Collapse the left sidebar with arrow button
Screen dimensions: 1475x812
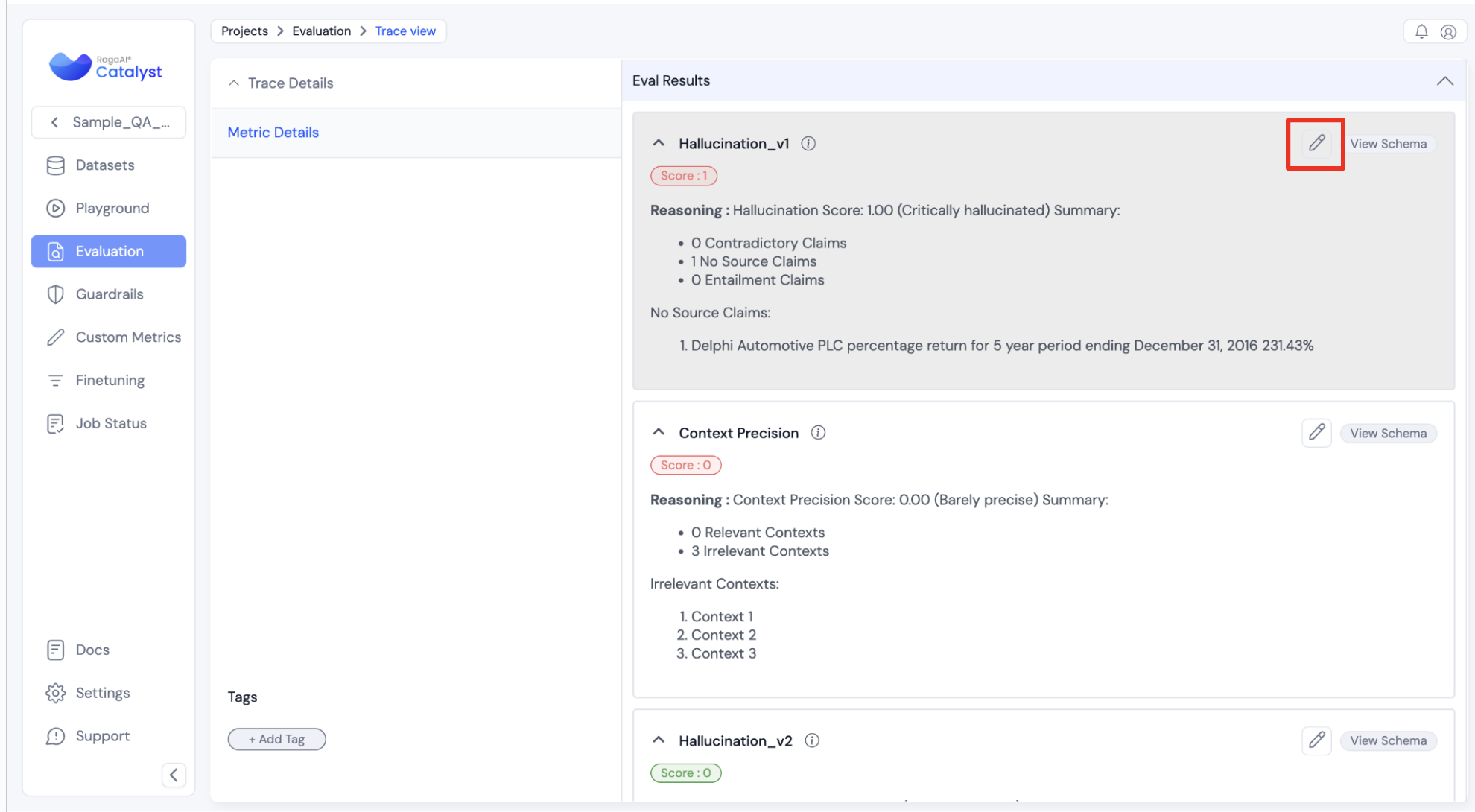click(x=174, y=775)
